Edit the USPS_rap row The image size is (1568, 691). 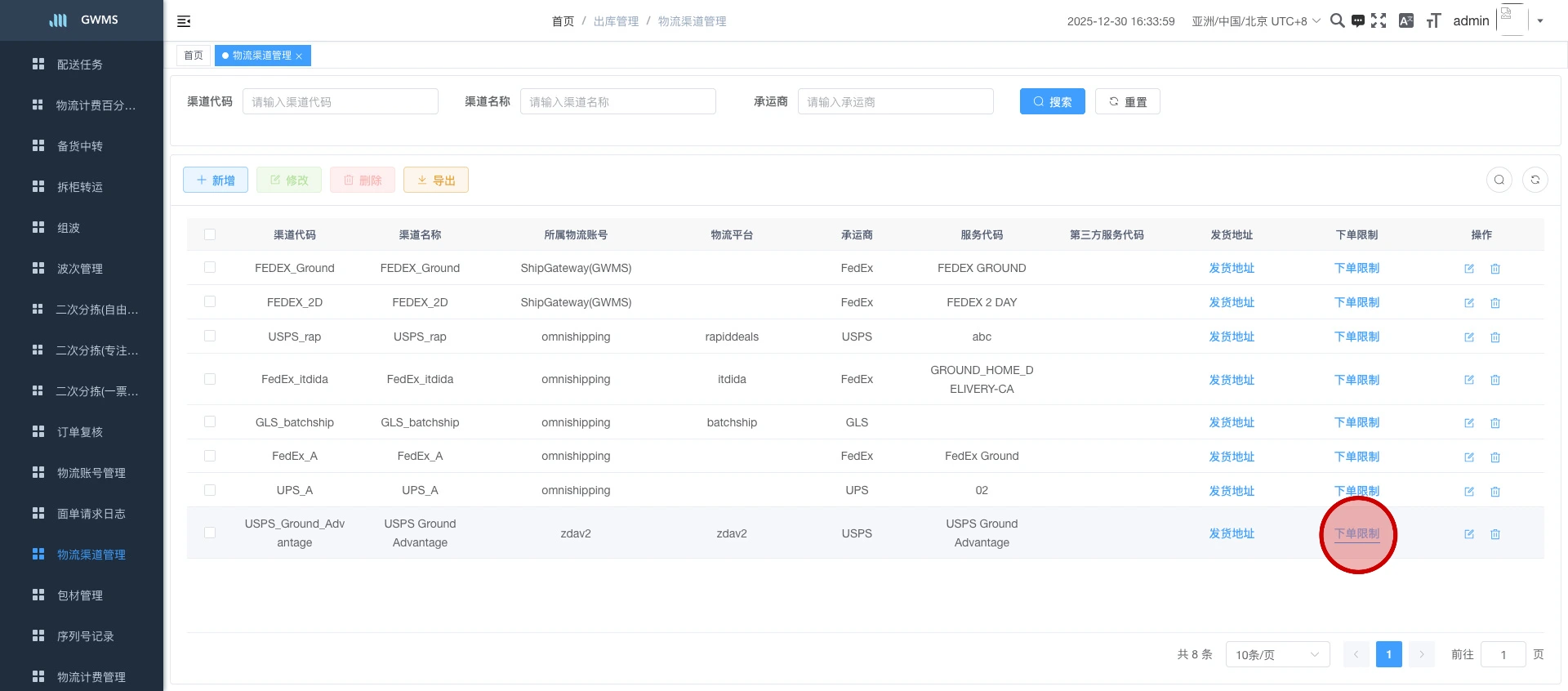click(x=1469, y=337)
